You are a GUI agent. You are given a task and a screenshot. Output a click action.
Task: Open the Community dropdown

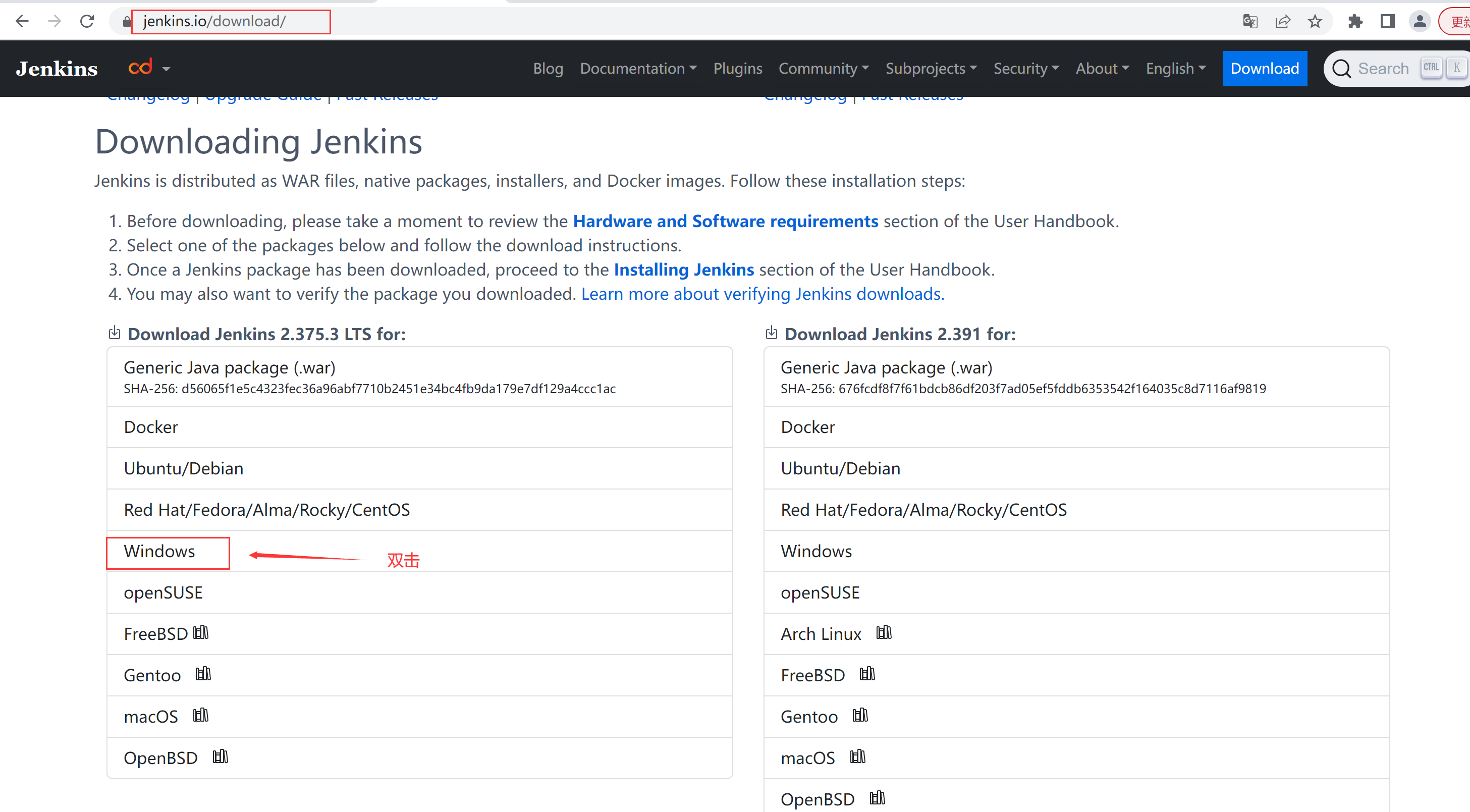point(824,69)
